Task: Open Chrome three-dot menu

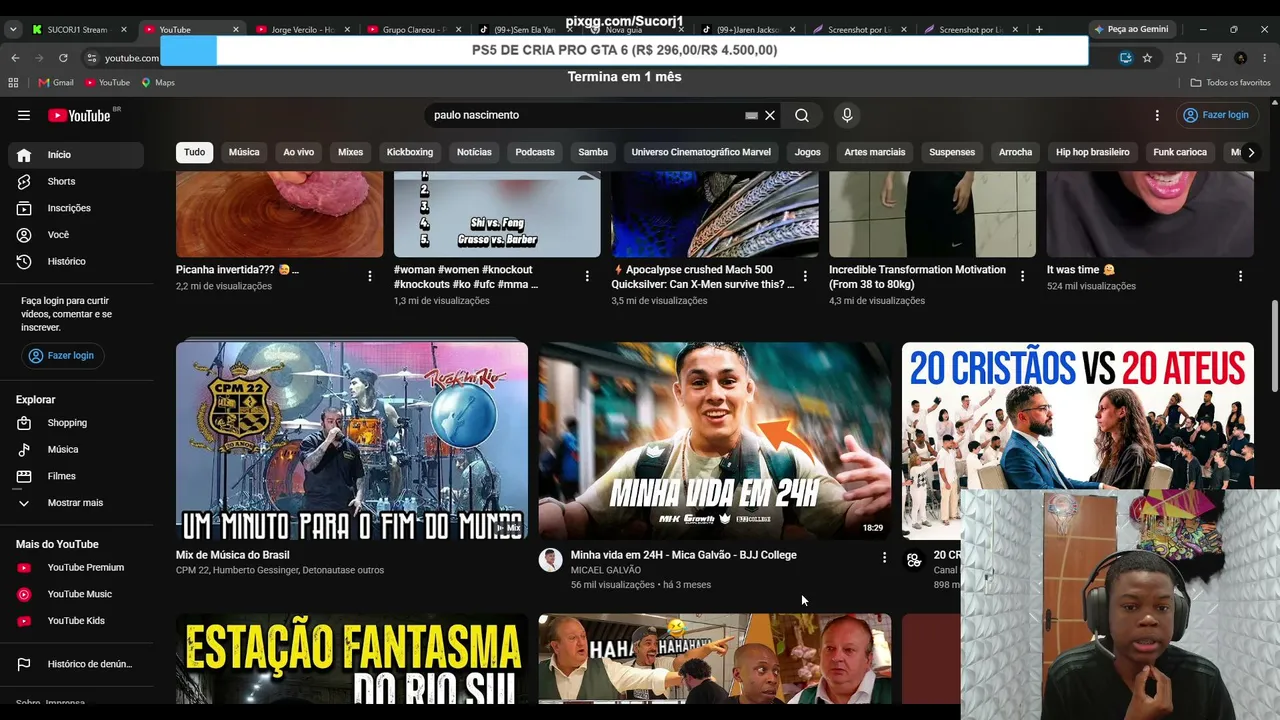Action: pyautogui.click(x=1265, y=58)
